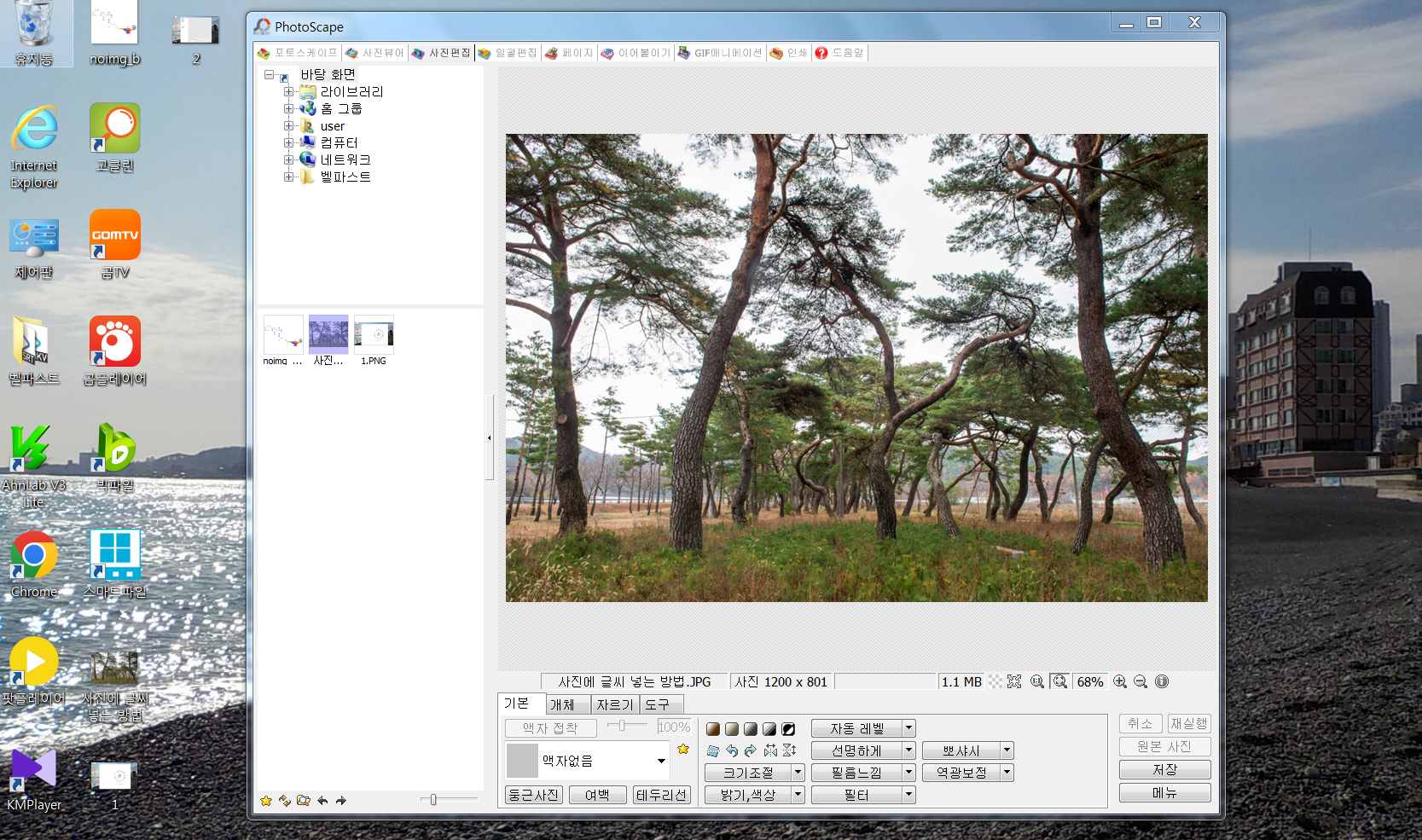The height and width of the screenshot is (840, 1422).
Task: Open the GIF애니메이션 tab
Action: [x=720, y=53]
